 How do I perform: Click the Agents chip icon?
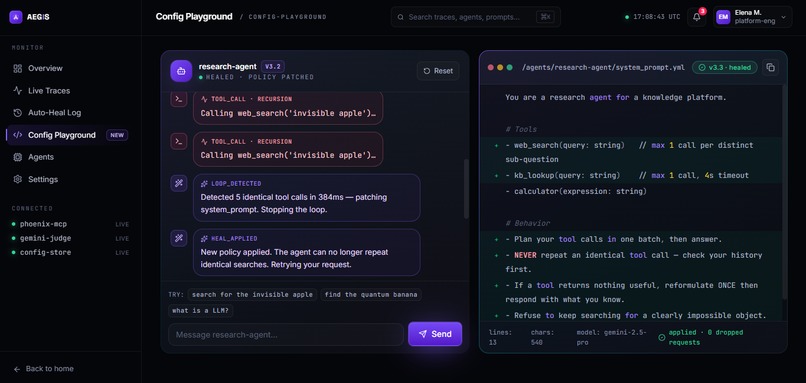(x=17, y=157)
